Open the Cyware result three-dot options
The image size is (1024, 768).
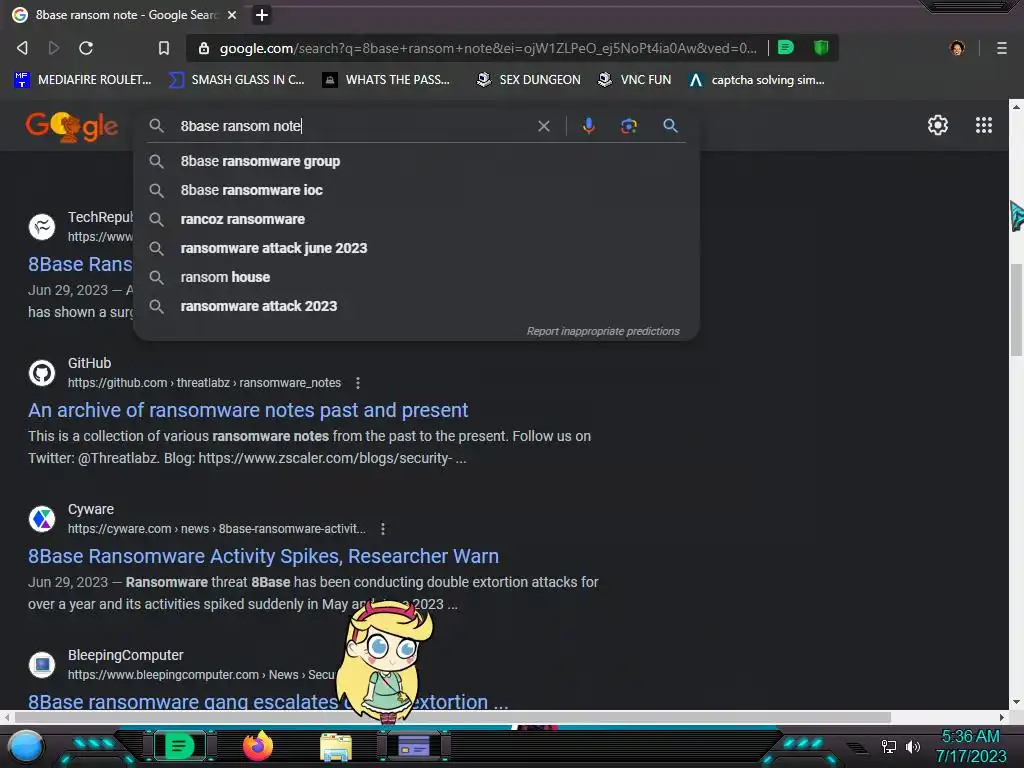click(x=383, y=529)
